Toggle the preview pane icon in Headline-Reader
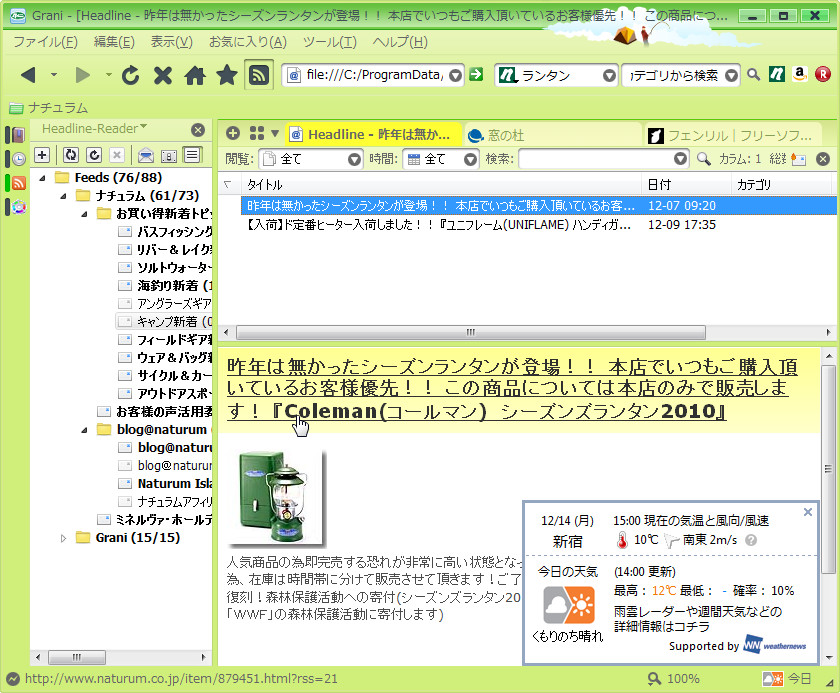 tap(170, 155)
